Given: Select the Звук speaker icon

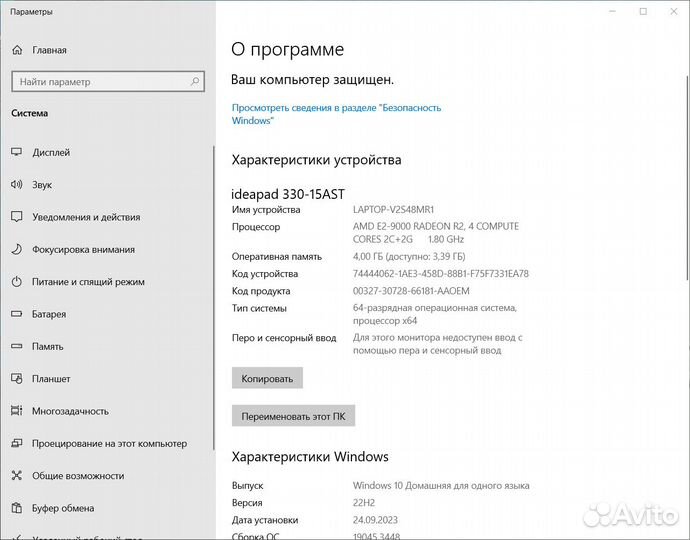Looking at the screenshot, I should [x=16, y=185].
